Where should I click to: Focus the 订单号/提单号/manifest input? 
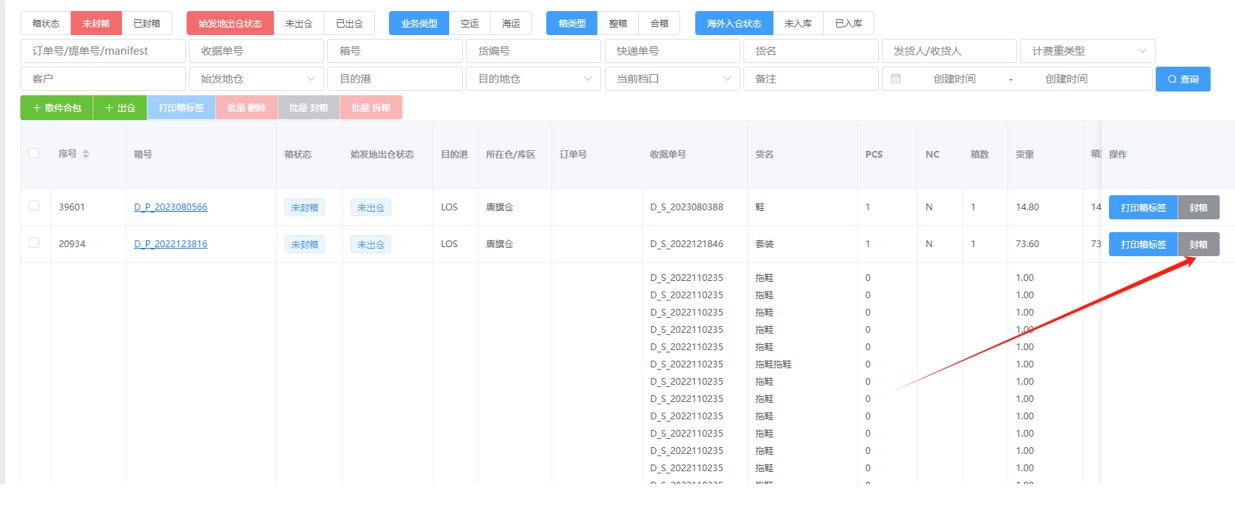(103, 51)
